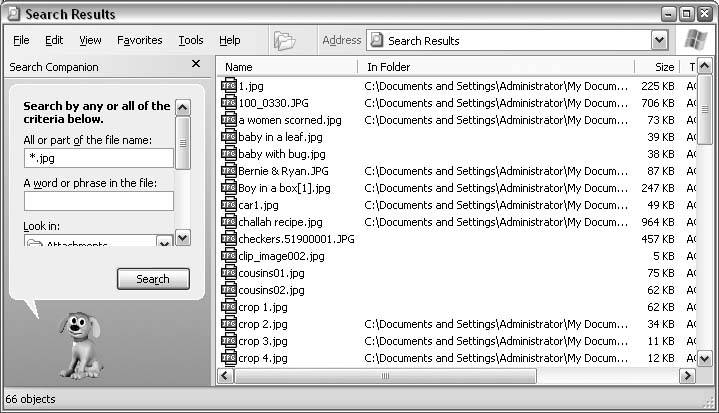This screenshot has height=413, width=719.
Task: Click the file name input field
Action: pyautogui.click(x=98, y=158)
